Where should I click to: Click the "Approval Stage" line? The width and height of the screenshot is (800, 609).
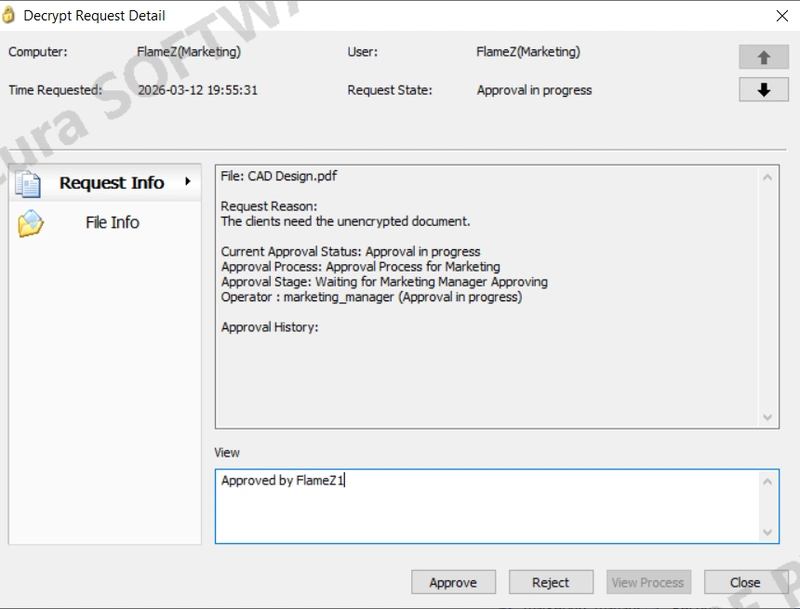click(x=384, y=282)
